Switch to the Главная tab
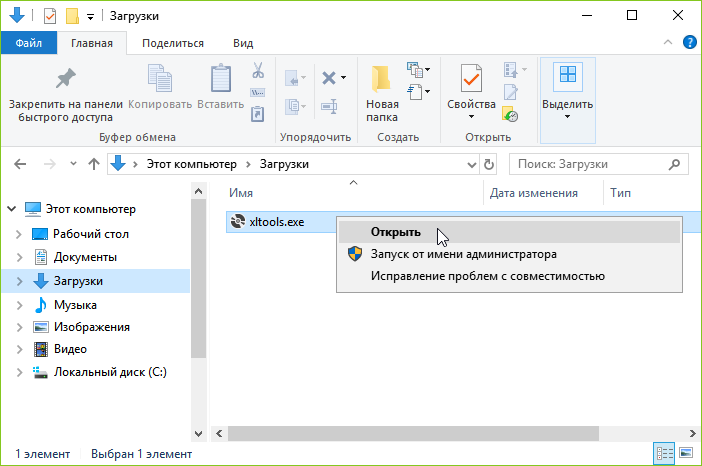Screen dimensions: 702x466 pyautogui.click(x=92, y=43)
